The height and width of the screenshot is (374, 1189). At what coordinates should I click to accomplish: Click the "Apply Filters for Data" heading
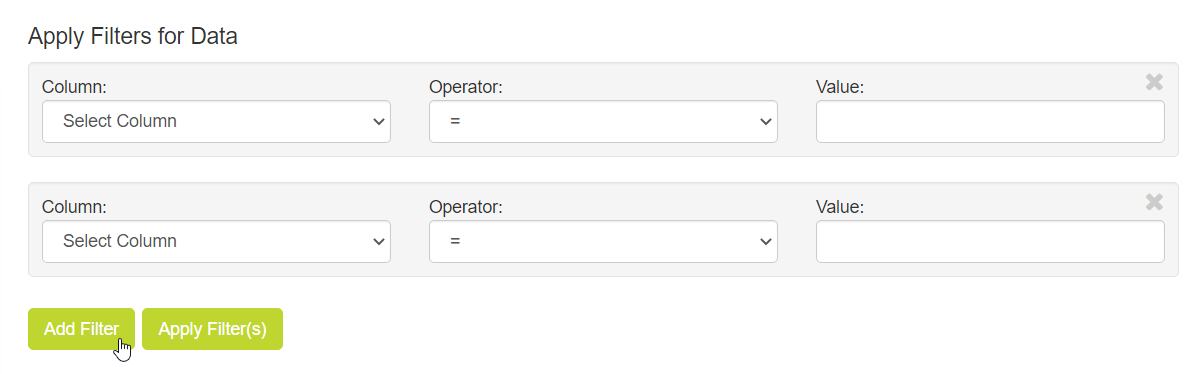(133, 36)
